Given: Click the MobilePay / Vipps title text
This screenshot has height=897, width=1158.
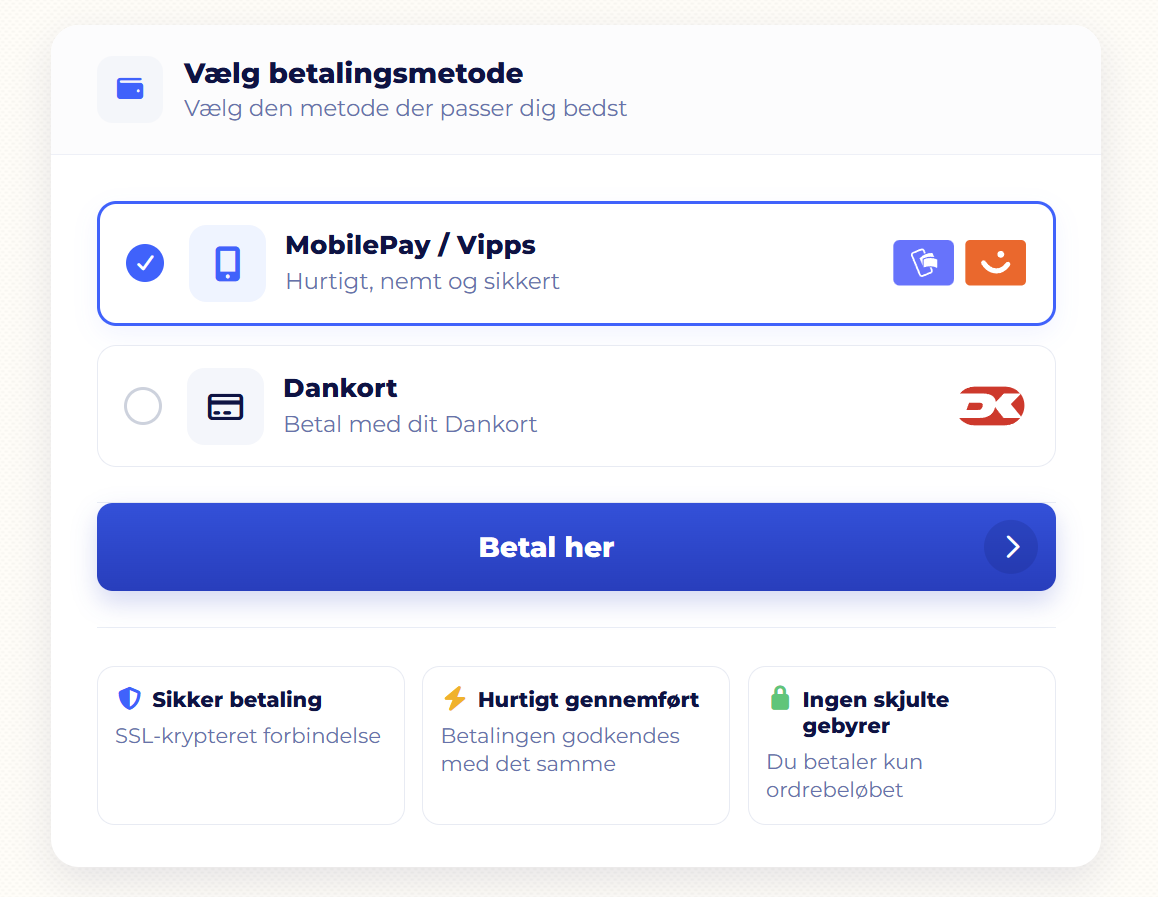Looking at the screenshot, I should (411, 245).
